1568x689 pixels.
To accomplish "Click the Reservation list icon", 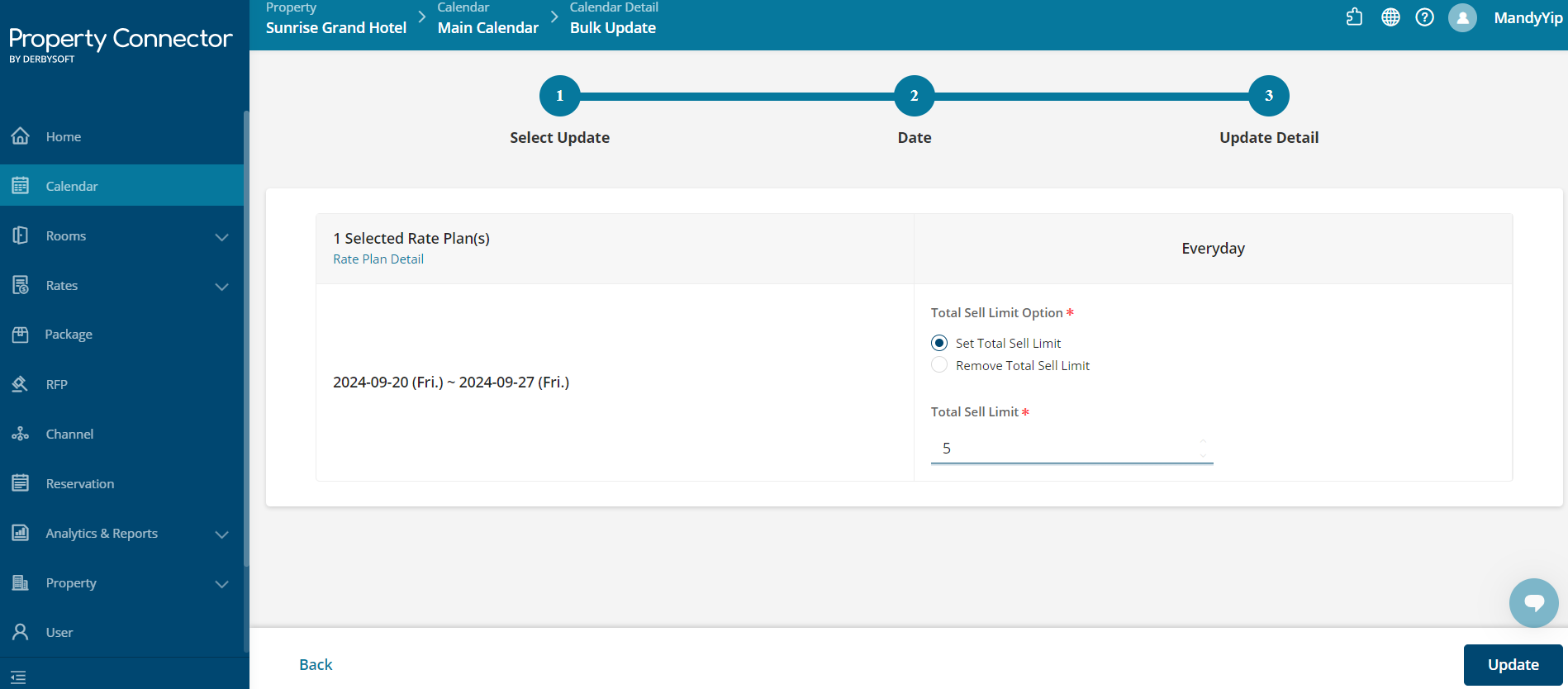I will coord(21,483).
